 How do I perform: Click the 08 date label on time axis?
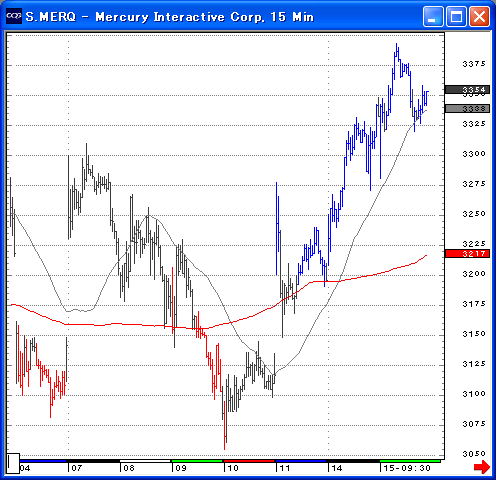tap(129, 468)
